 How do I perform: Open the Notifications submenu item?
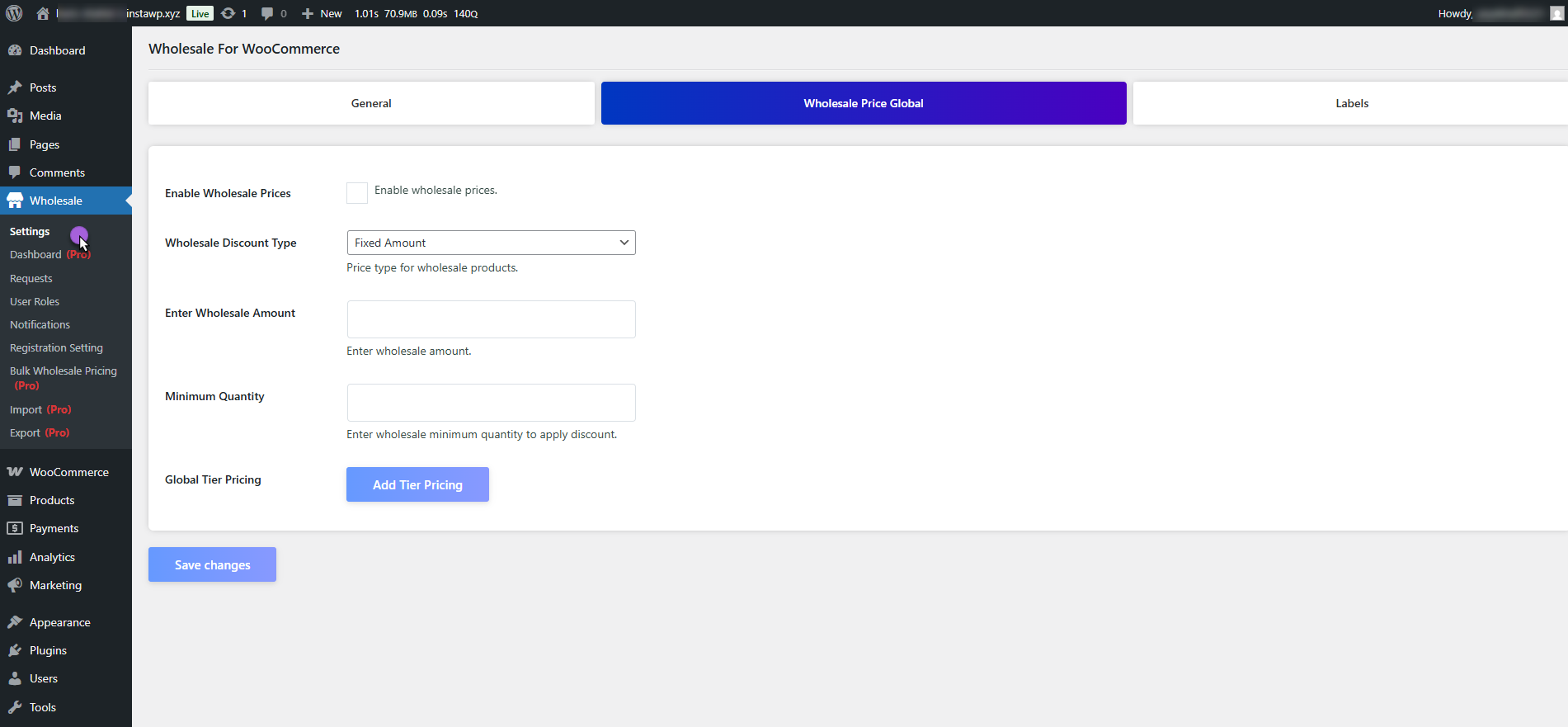(x=40, y=325)
